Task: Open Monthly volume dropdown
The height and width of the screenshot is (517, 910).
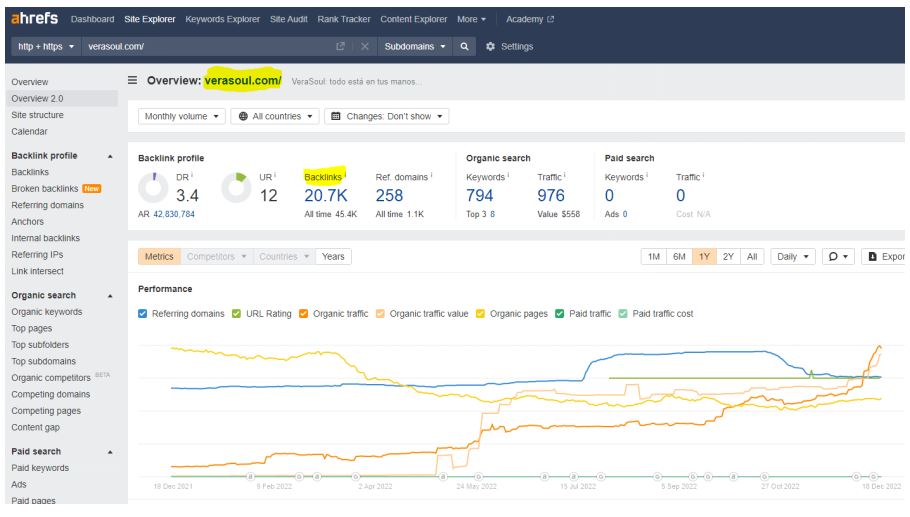Action: (182, 116)
